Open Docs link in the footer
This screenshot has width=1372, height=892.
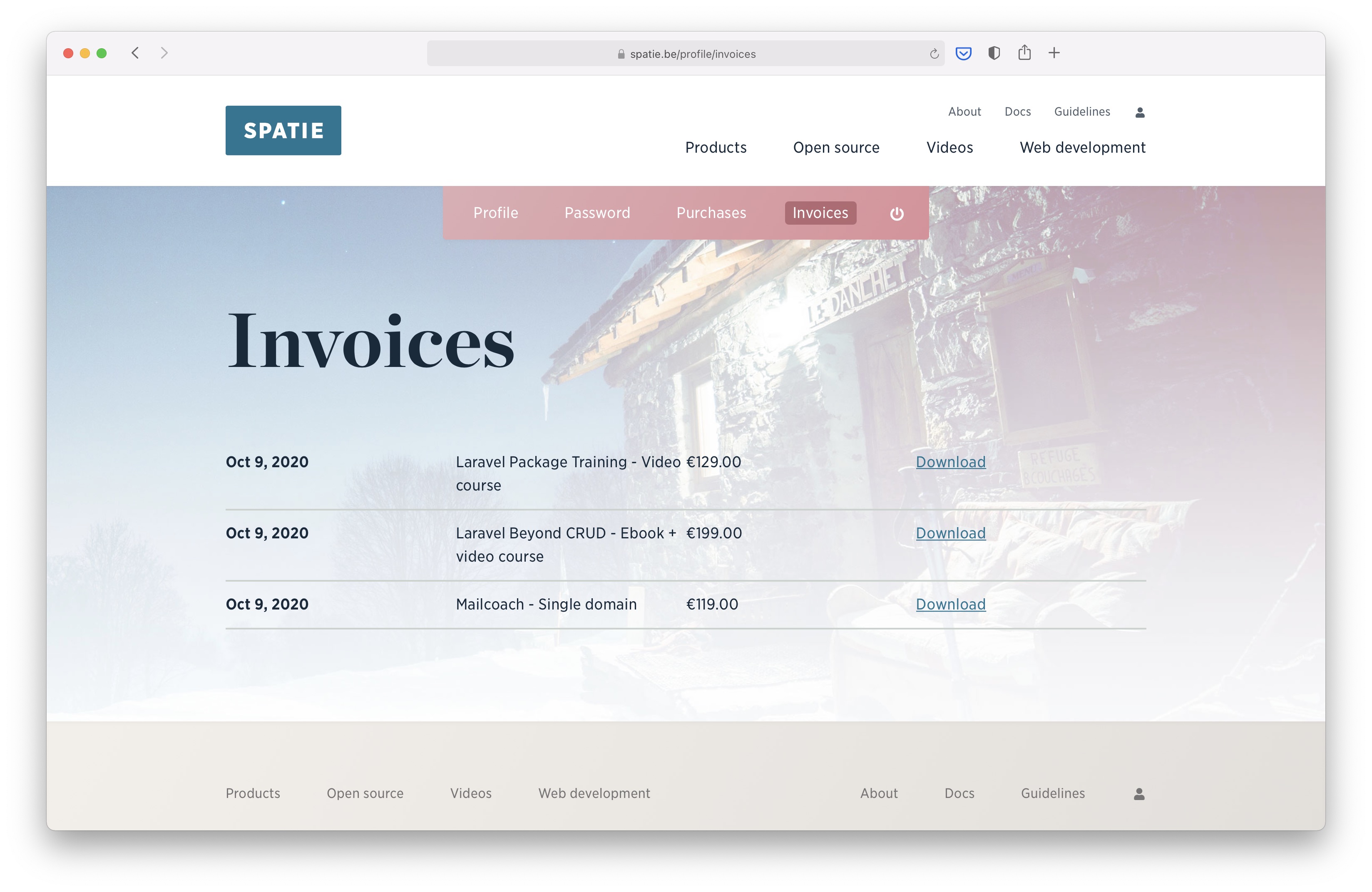[959, 793]
